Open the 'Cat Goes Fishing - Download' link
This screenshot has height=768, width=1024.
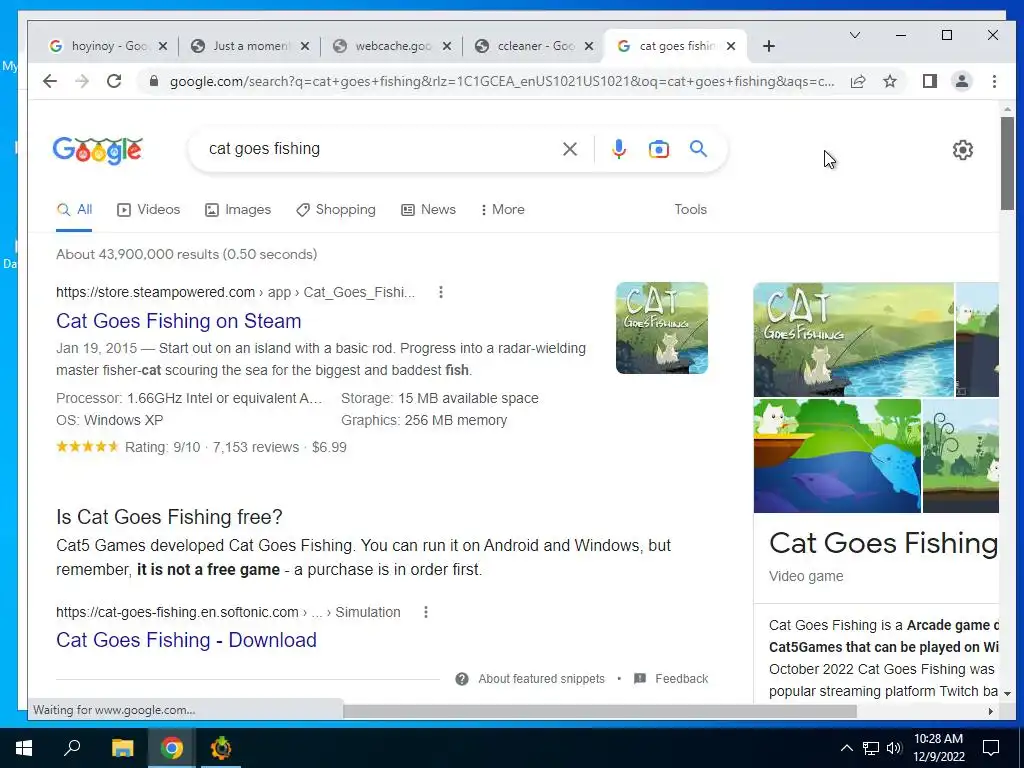[x=186, y=640]
